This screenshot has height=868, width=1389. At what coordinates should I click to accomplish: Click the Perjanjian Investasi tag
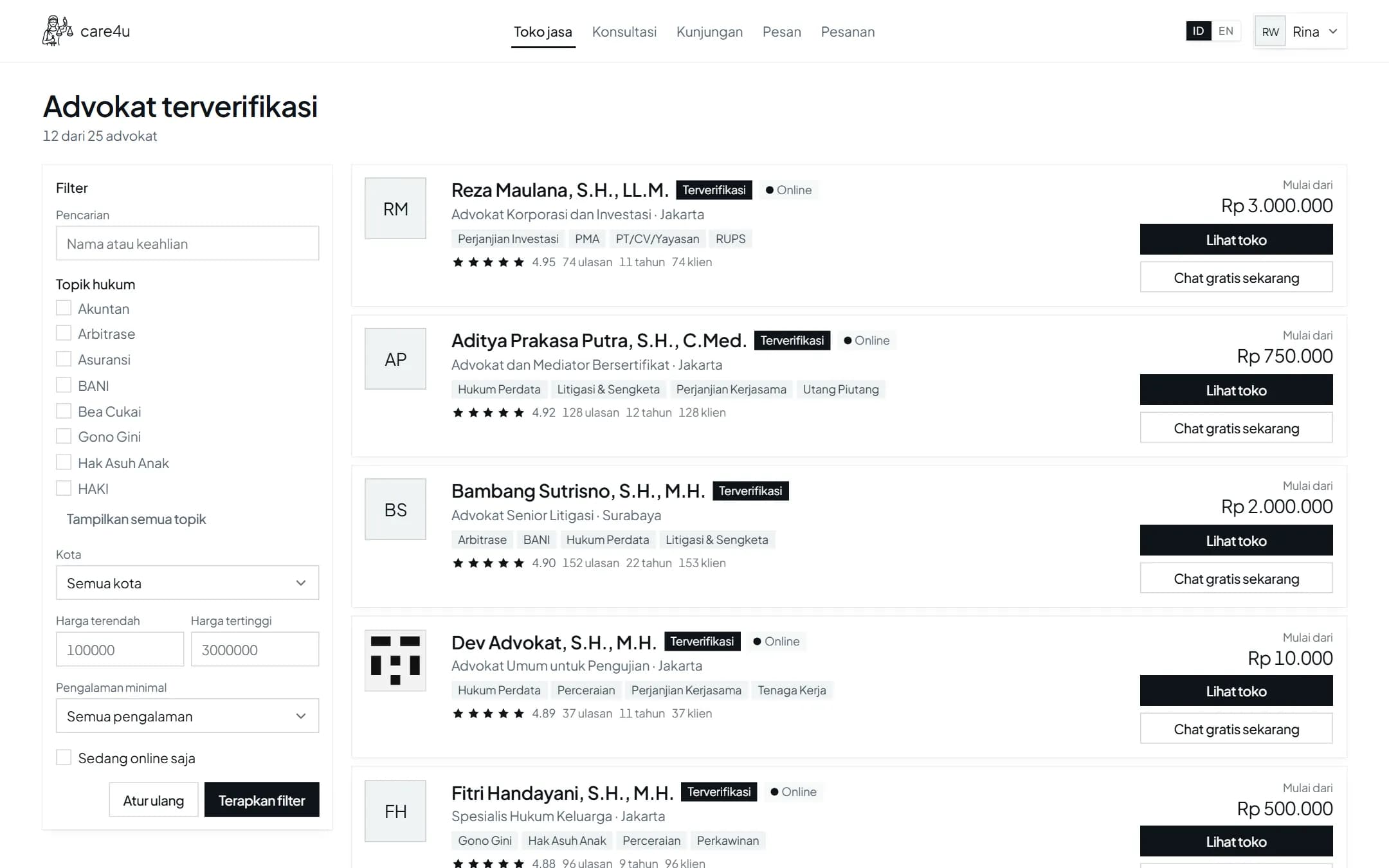pos(508,239)
